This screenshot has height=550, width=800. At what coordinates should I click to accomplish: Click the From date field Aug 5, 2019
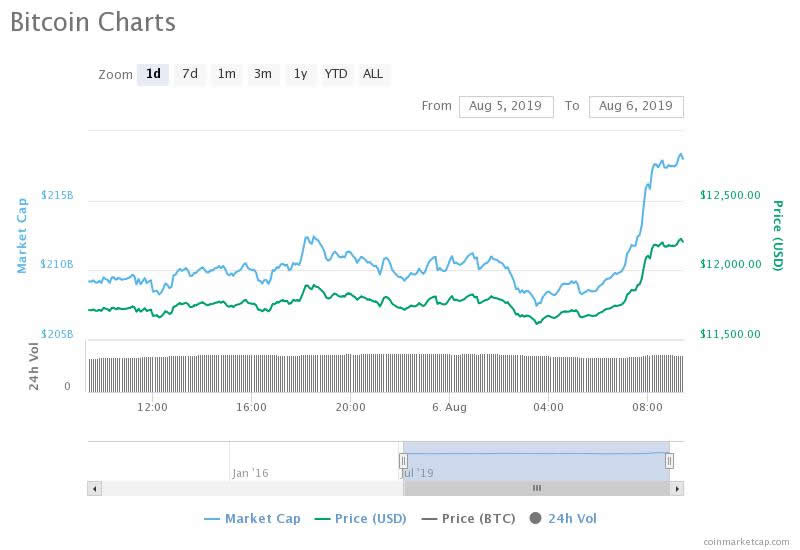[506, 107]
